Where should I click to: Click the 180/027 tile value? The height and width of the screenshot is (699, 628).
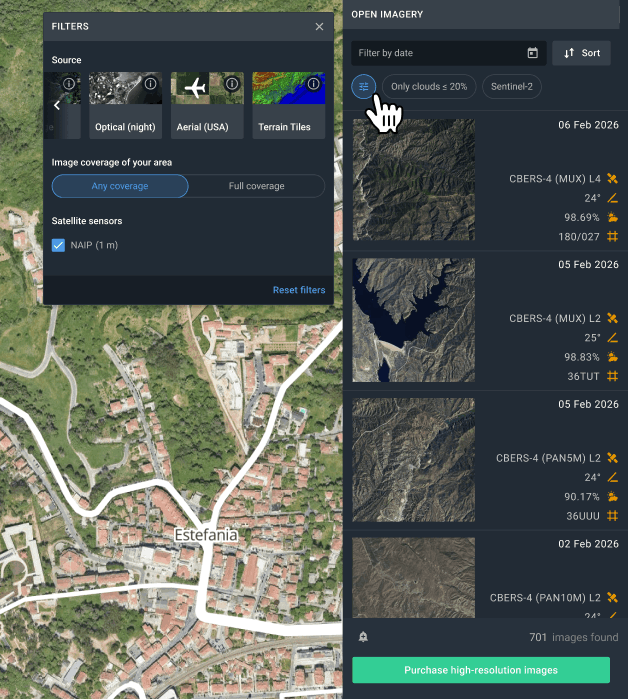(579, 237)
